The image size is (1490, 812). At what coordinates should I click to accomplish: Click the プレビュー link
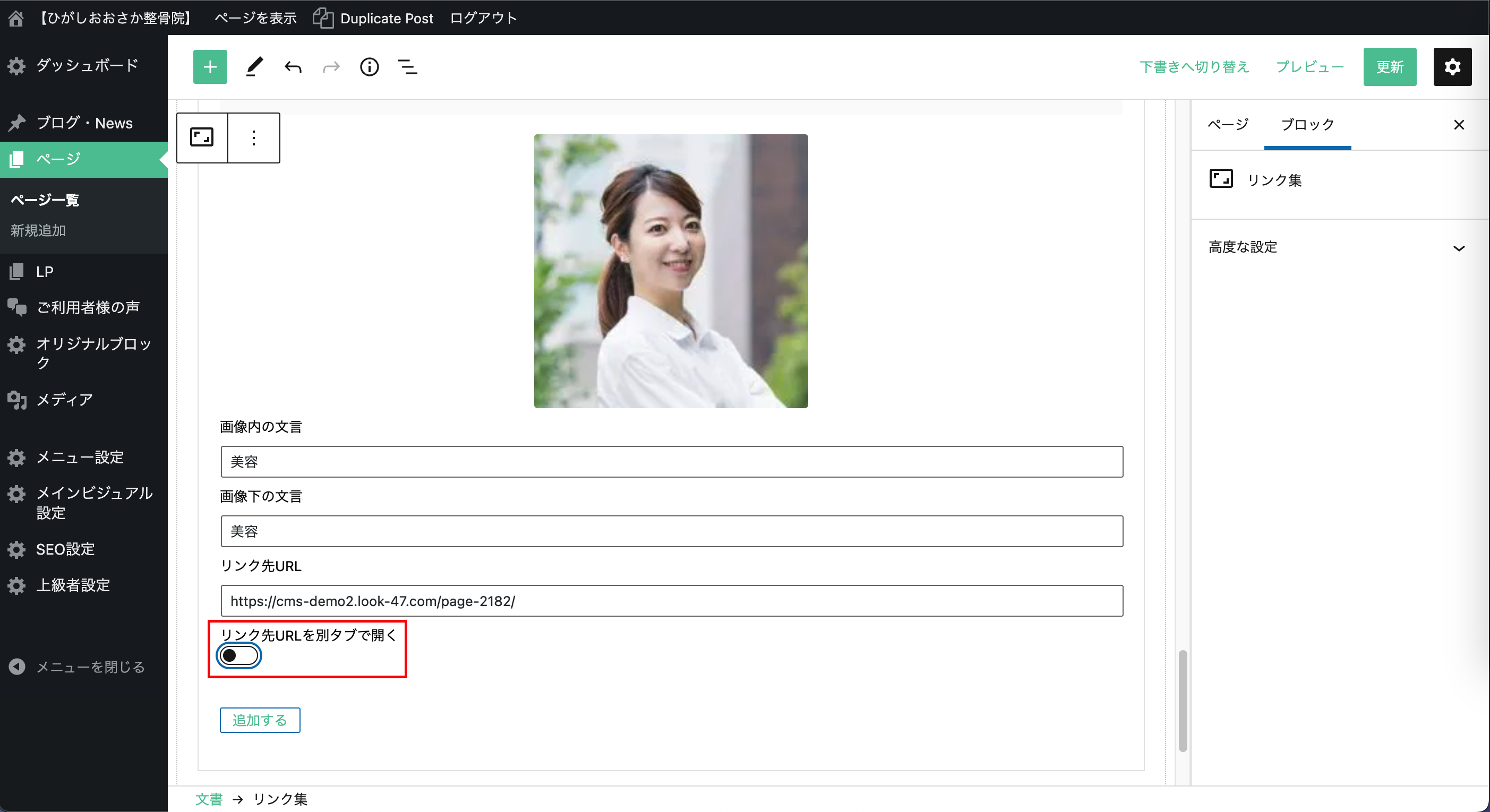coord(1309,67)
